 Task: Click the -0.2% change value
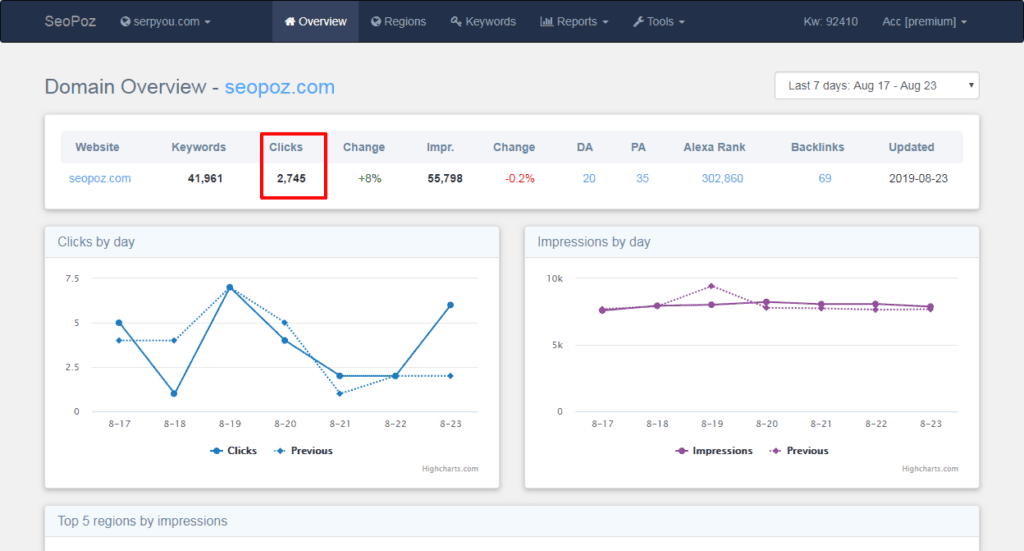(520, 178)
